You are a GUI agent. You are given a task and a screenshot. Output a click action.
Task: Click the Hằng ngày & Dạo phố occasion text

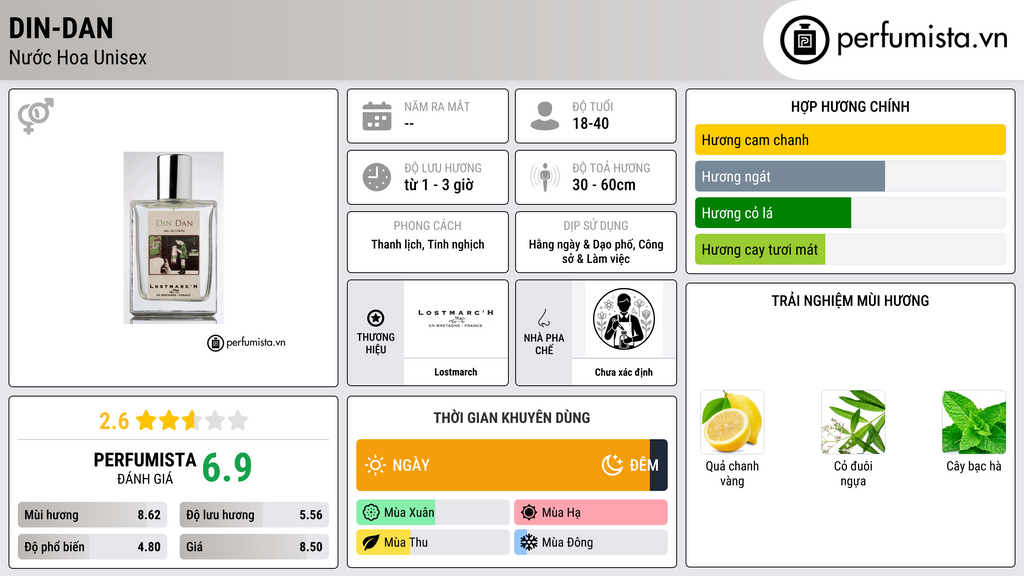point(596,251)
